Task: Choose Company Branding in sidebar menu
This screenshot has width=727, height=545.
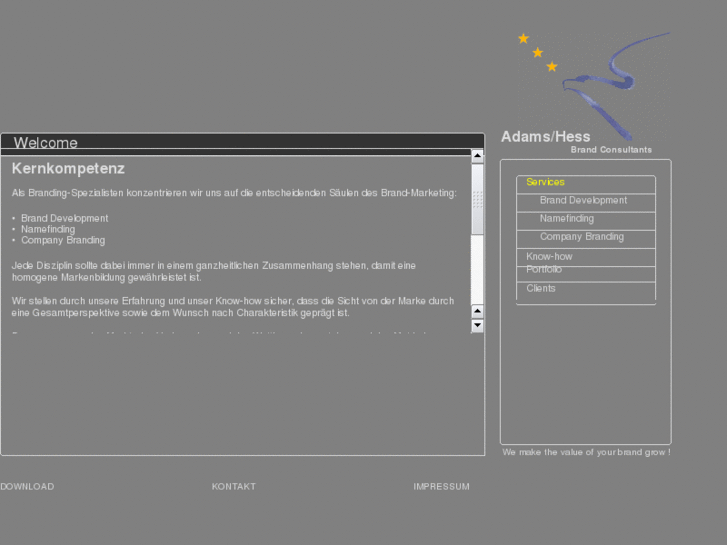Action: (x=582, y=237)
